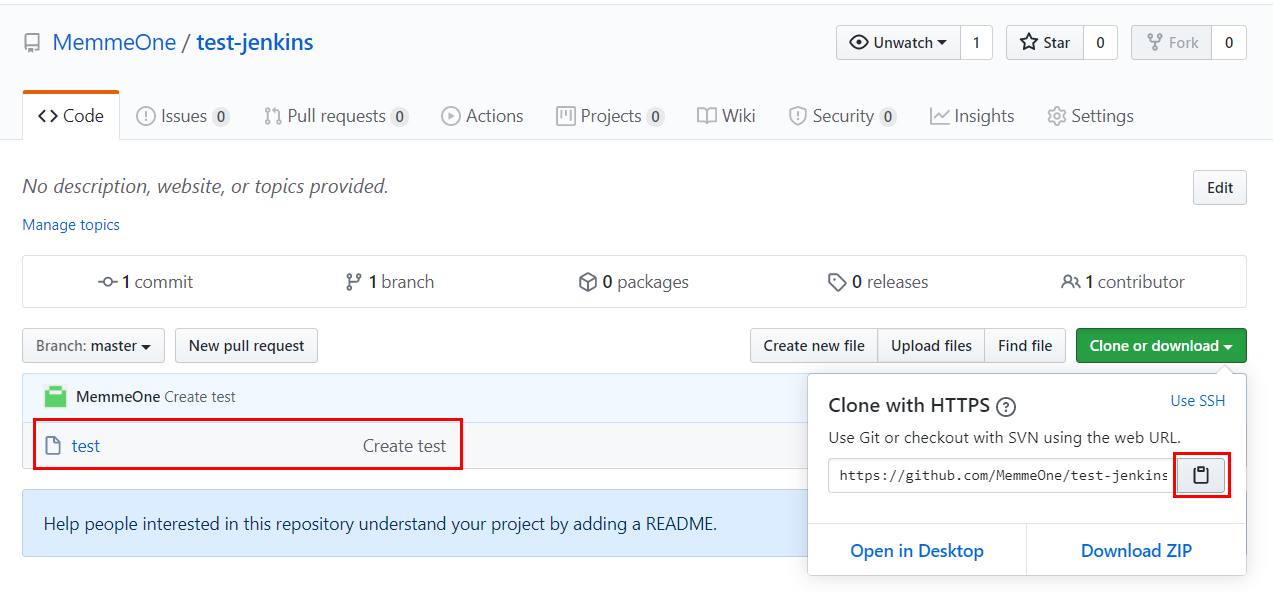Open test-jenkins repository link
This screenshot has width=1273, height=593.
click(255, 43)
